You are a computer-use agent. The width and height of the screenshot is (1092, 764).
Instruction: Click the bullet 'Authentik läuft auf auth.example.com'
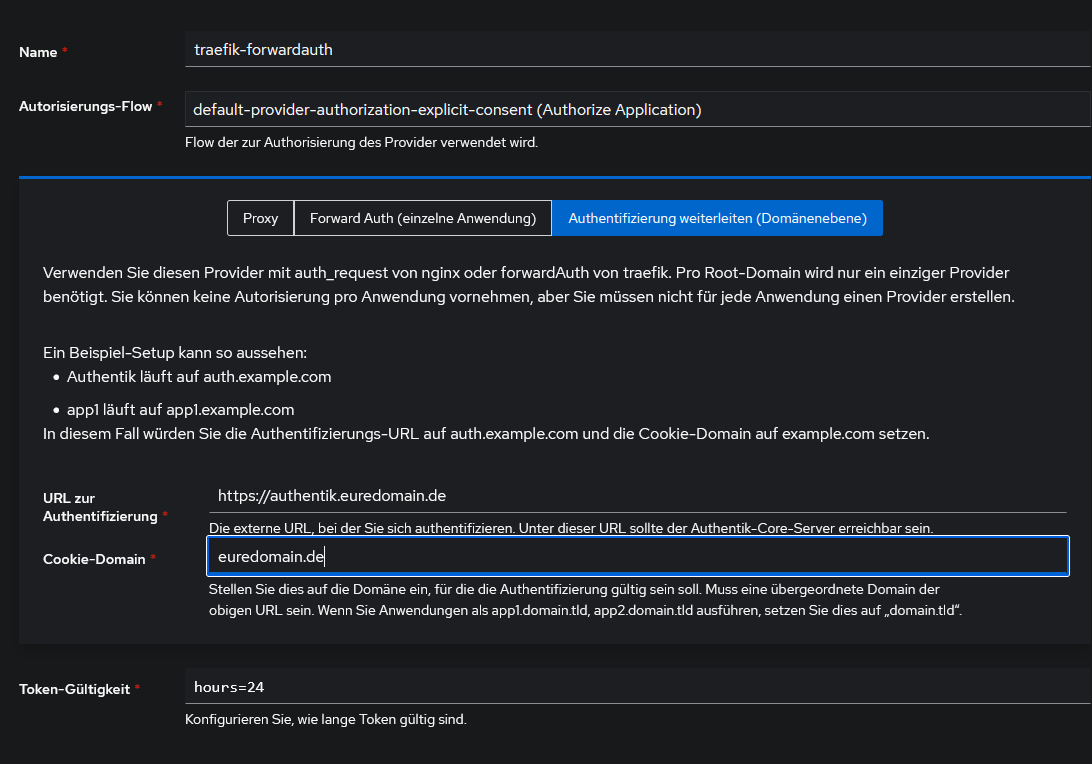198,377
